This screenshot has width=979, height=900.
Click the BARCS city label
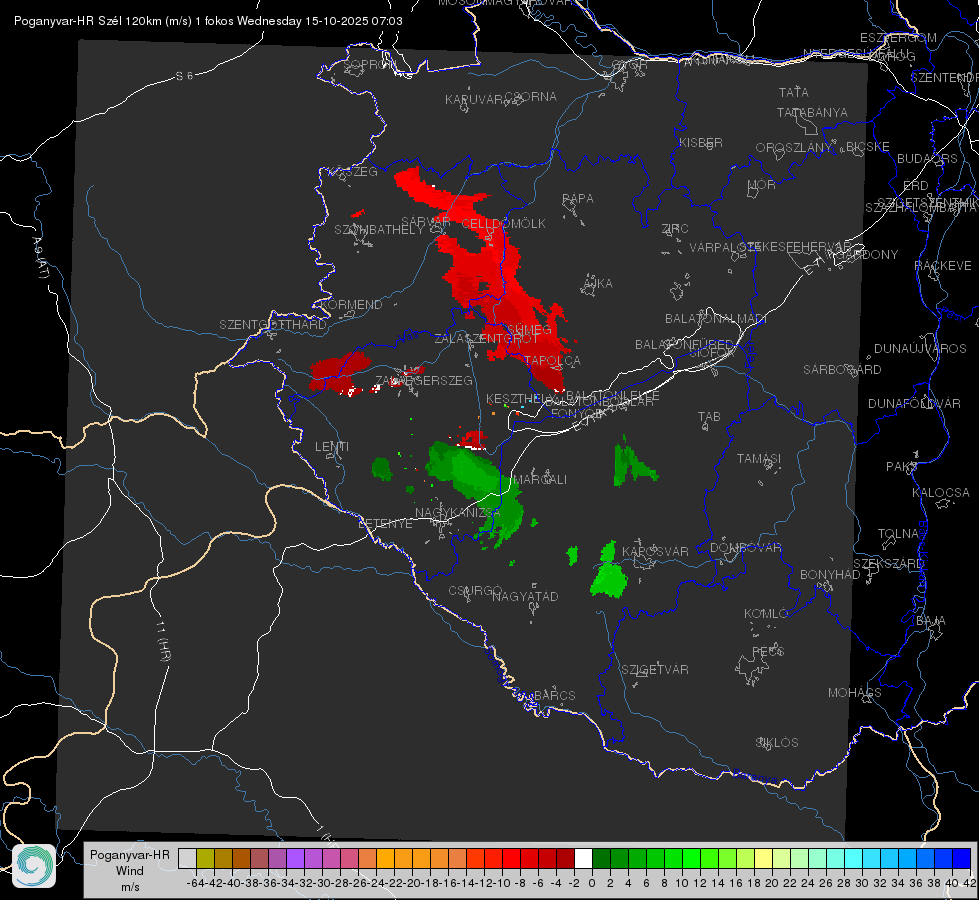point(554,695)
